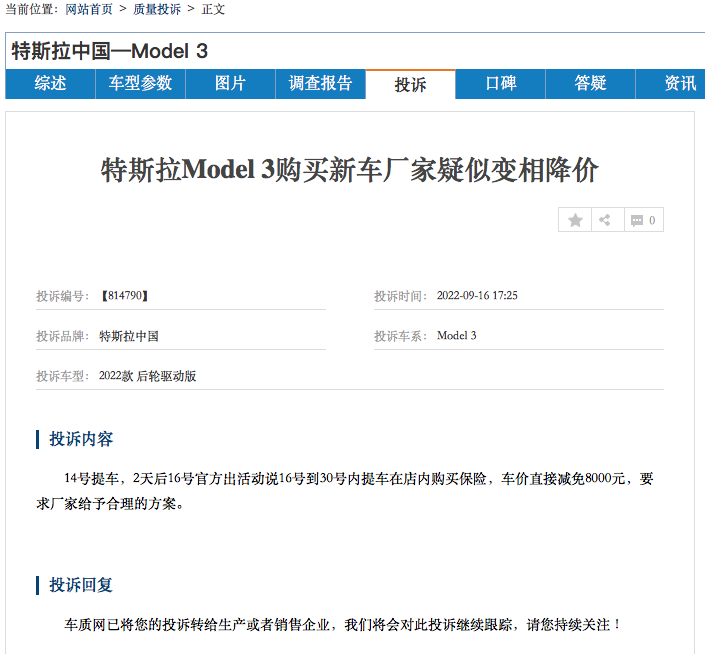Select the 投诉 tab
Screen dimensions: 705x654
pyautogui.click(x=411, y=84)
